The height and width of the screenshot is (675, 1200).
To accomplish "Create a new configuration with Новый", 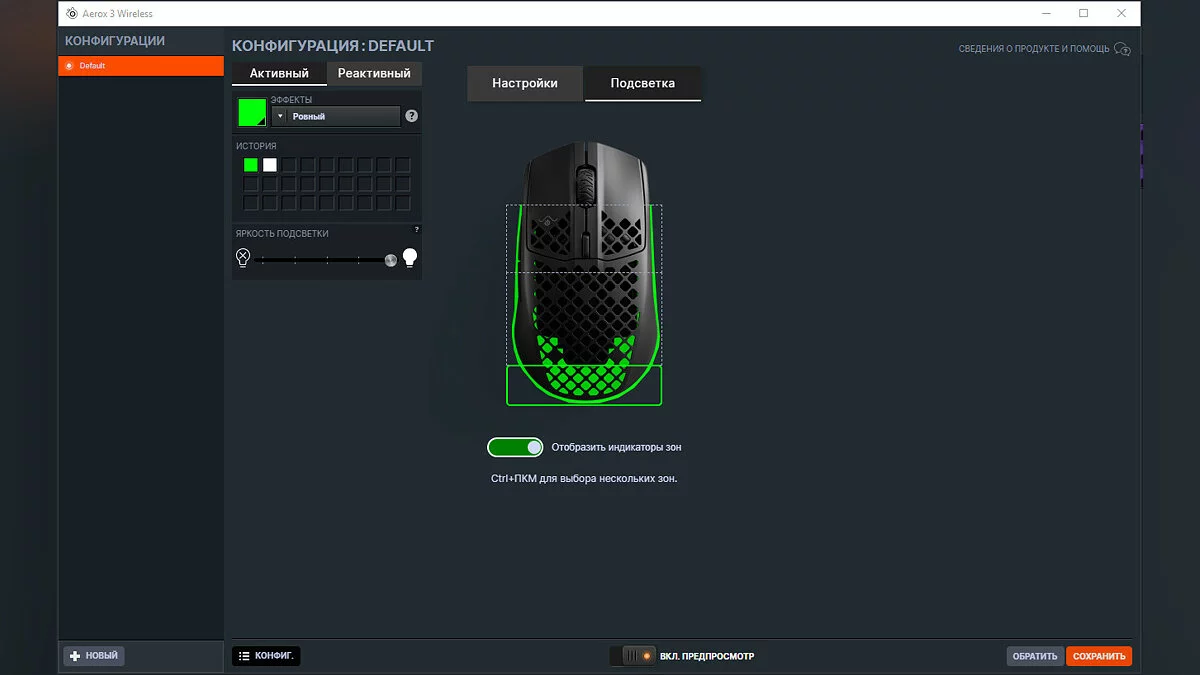I will pos(94,656).
